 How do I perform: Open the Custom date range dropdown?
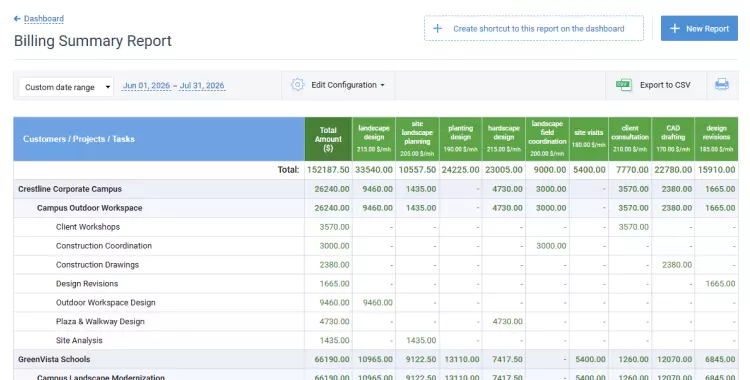pyautogui.click(x=66, y=87)
